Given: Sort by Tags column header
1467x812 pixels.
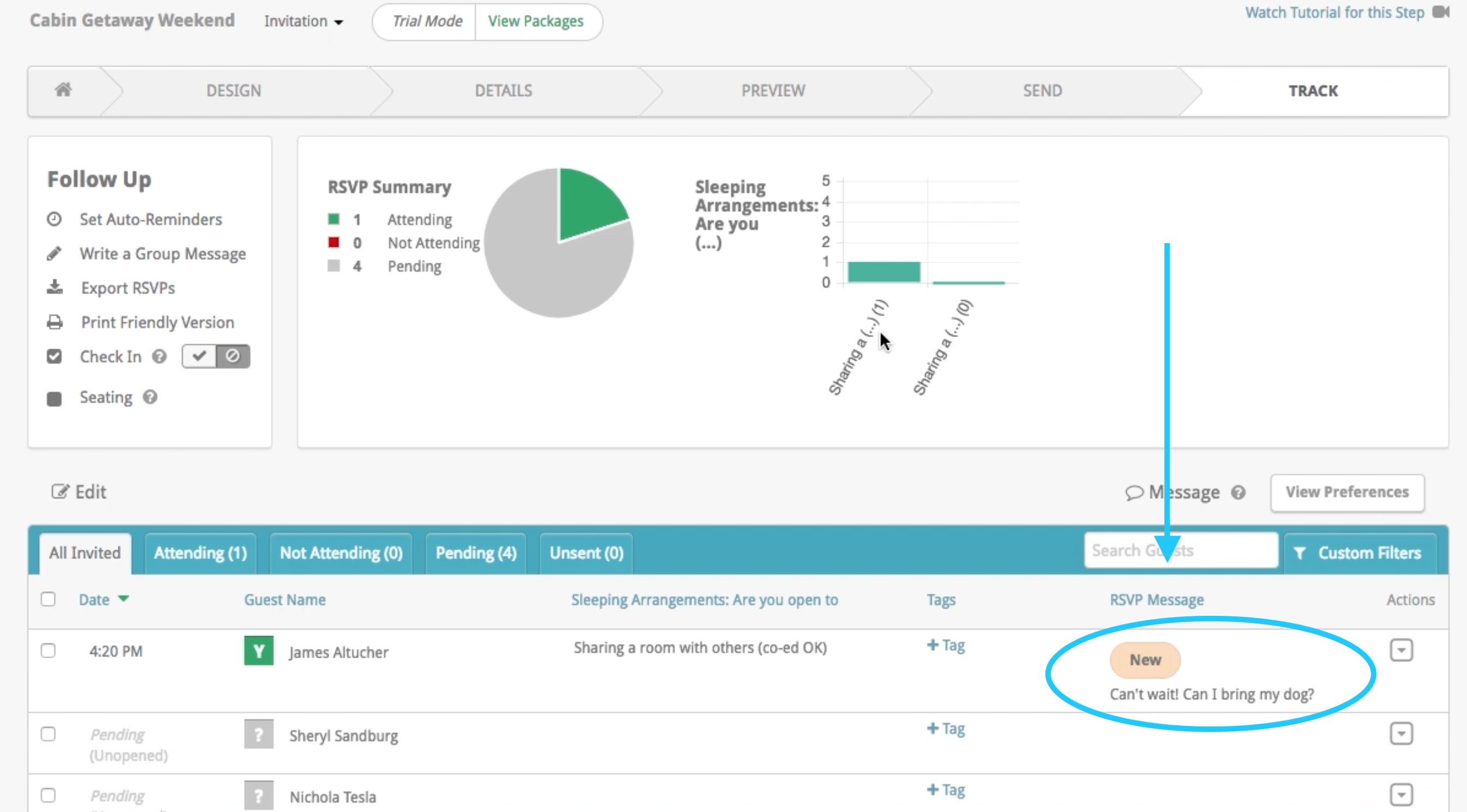Looking at the screenshot, I should (941, 600).
